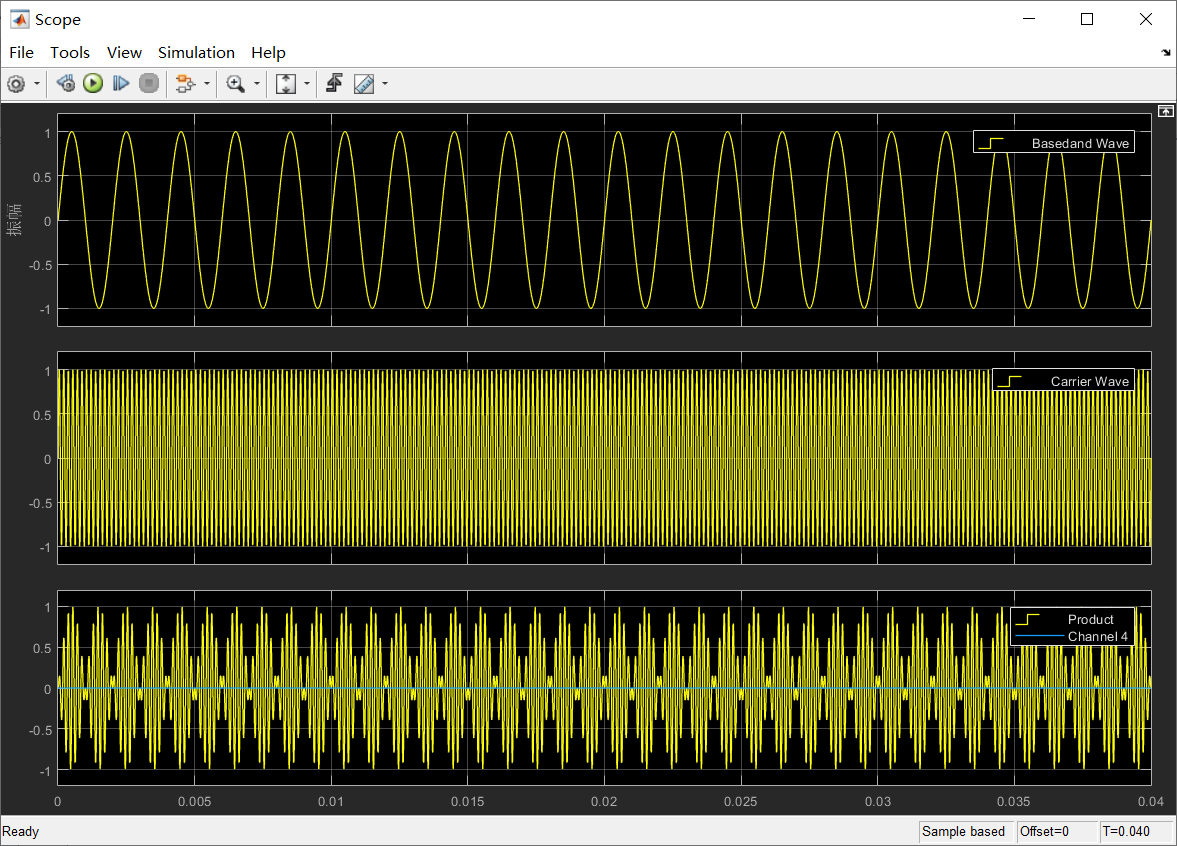The image size is (1177, 846).
Task: Click the Channel 4 legend entry
Action: (1071, 637)
